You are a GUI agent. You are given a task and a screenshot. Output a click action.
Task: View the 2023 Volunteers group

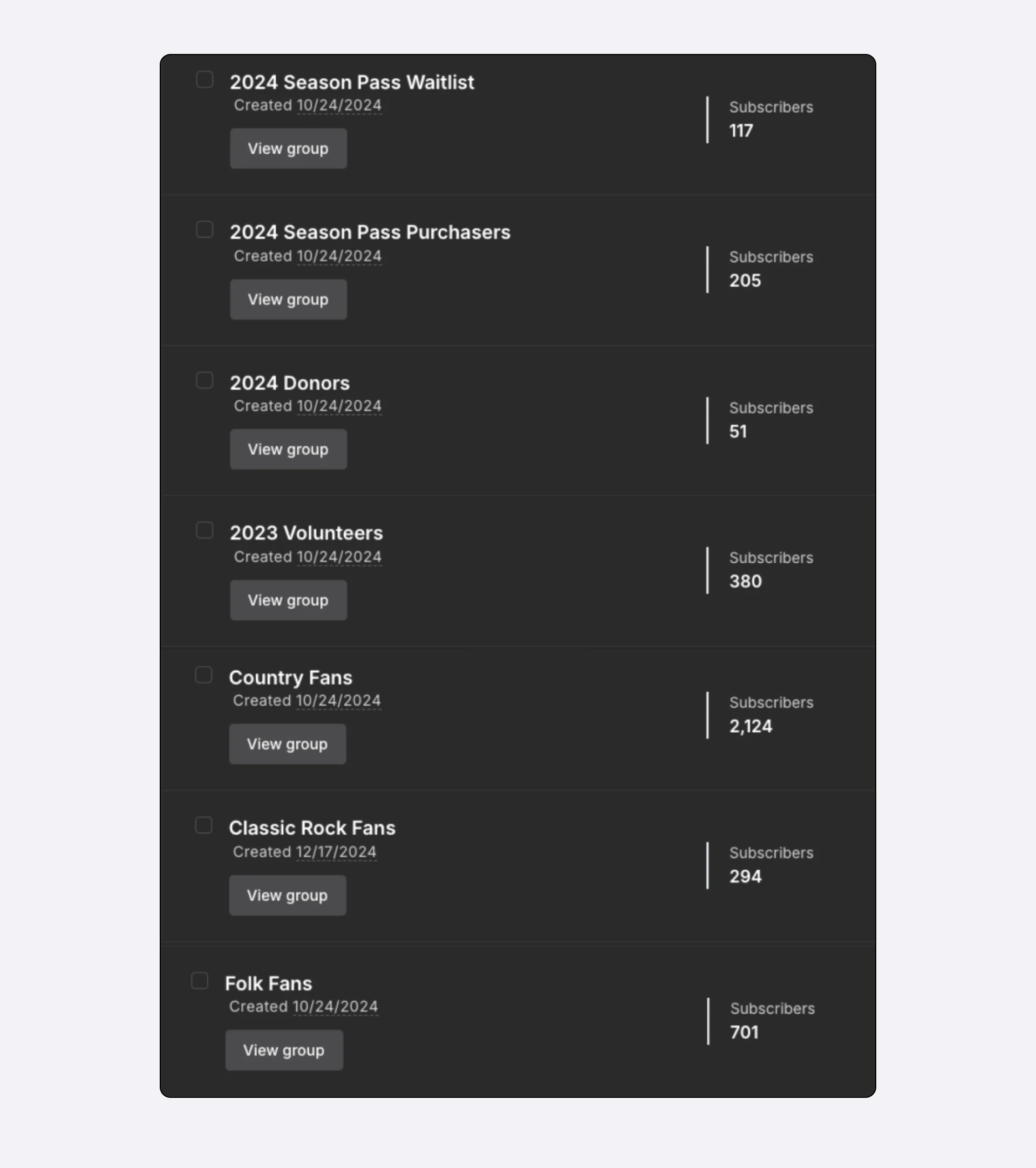coord(288,600)
